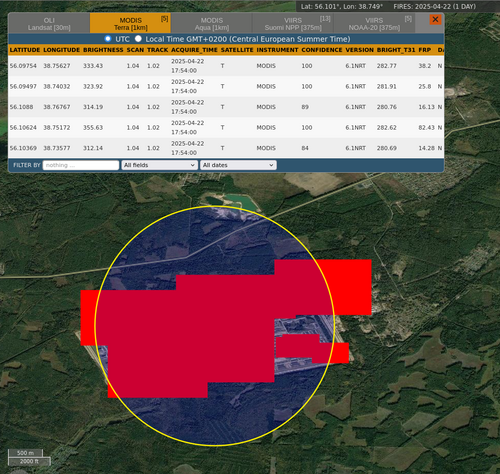500x474 pixels.
Task: Open the MODIS Aqua [1km] tab
Action: [x=212, y=24]
